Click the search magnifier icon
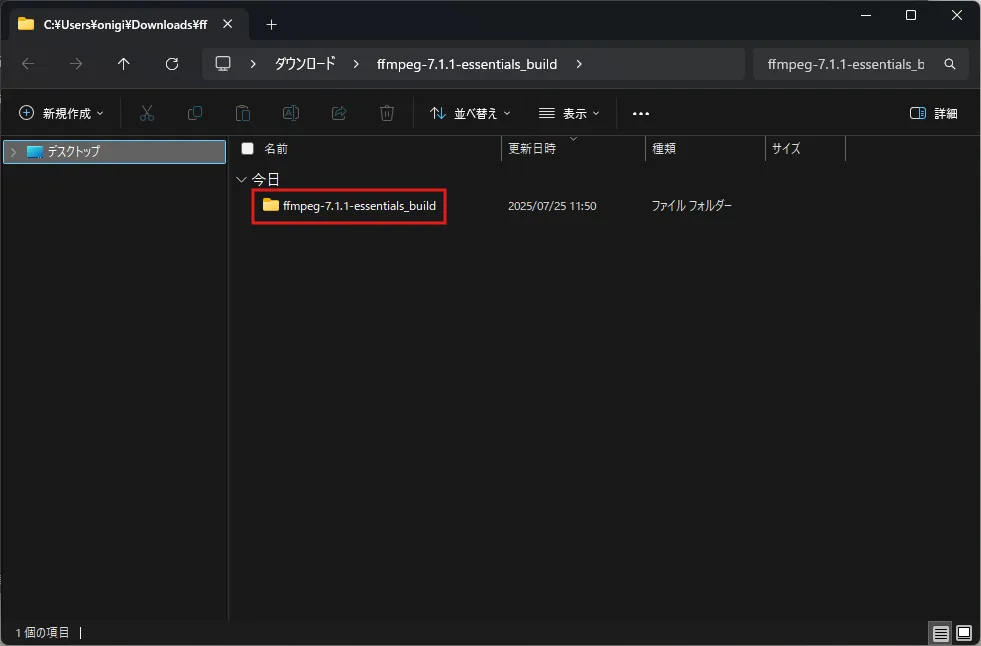This screenshot has height=646, width=981. 950,64
